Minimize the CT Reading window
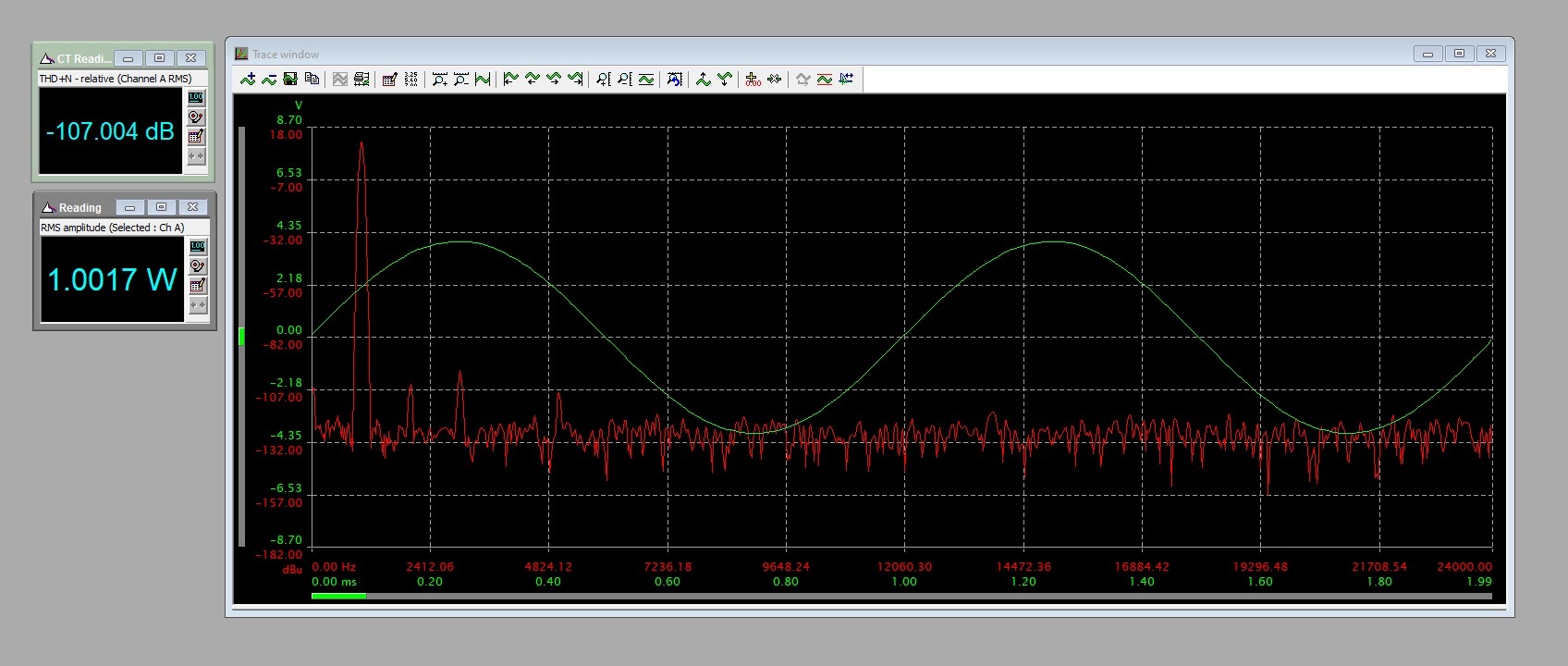 [x=128, y=58]
